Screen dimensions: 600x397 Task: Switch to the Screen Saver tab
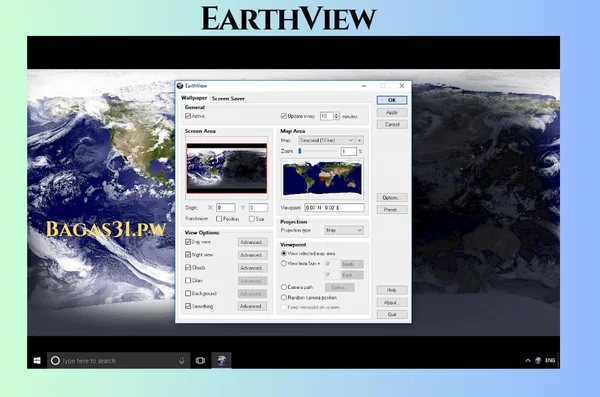[x=228, y=98]
